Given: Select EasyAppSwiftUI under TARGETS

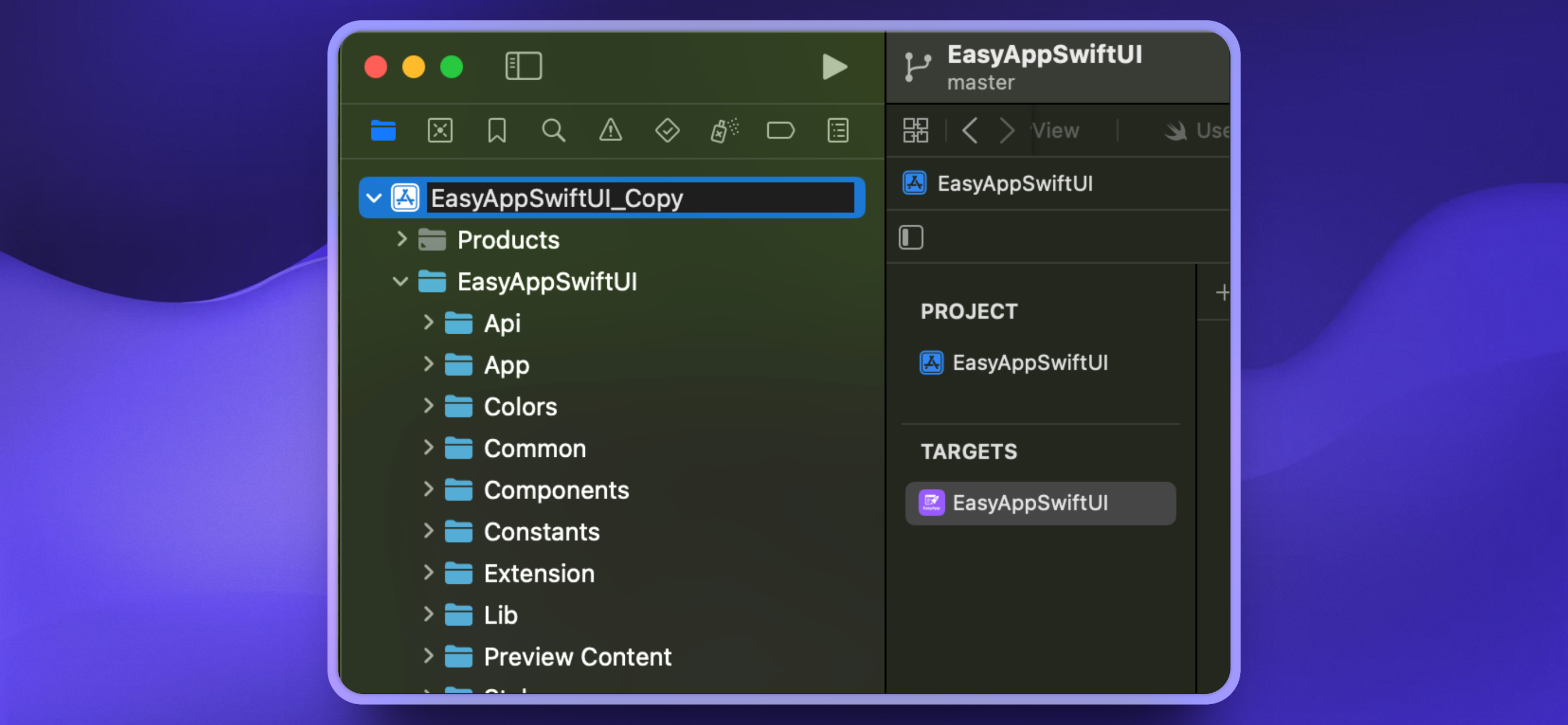Looking at the screenshot, I should click(1030, 503).
